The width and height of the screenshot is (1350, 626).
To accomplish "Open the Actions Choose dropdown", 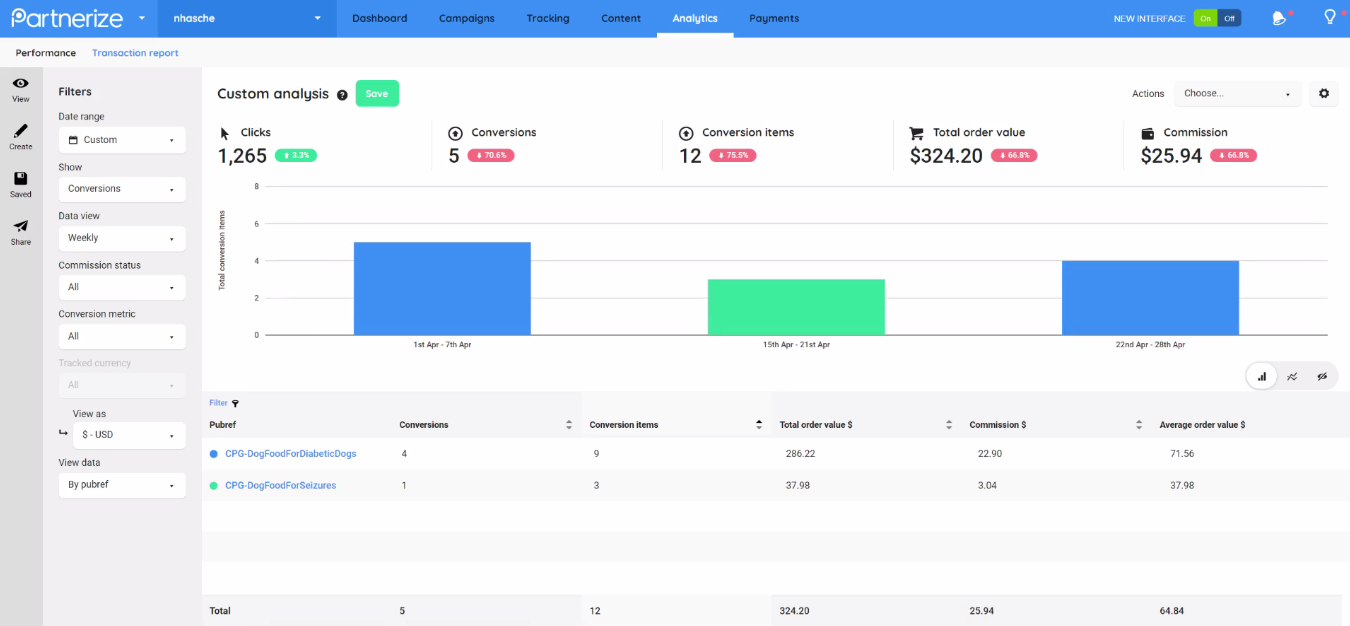I will pyautogui.click(x=1238, y=93).
